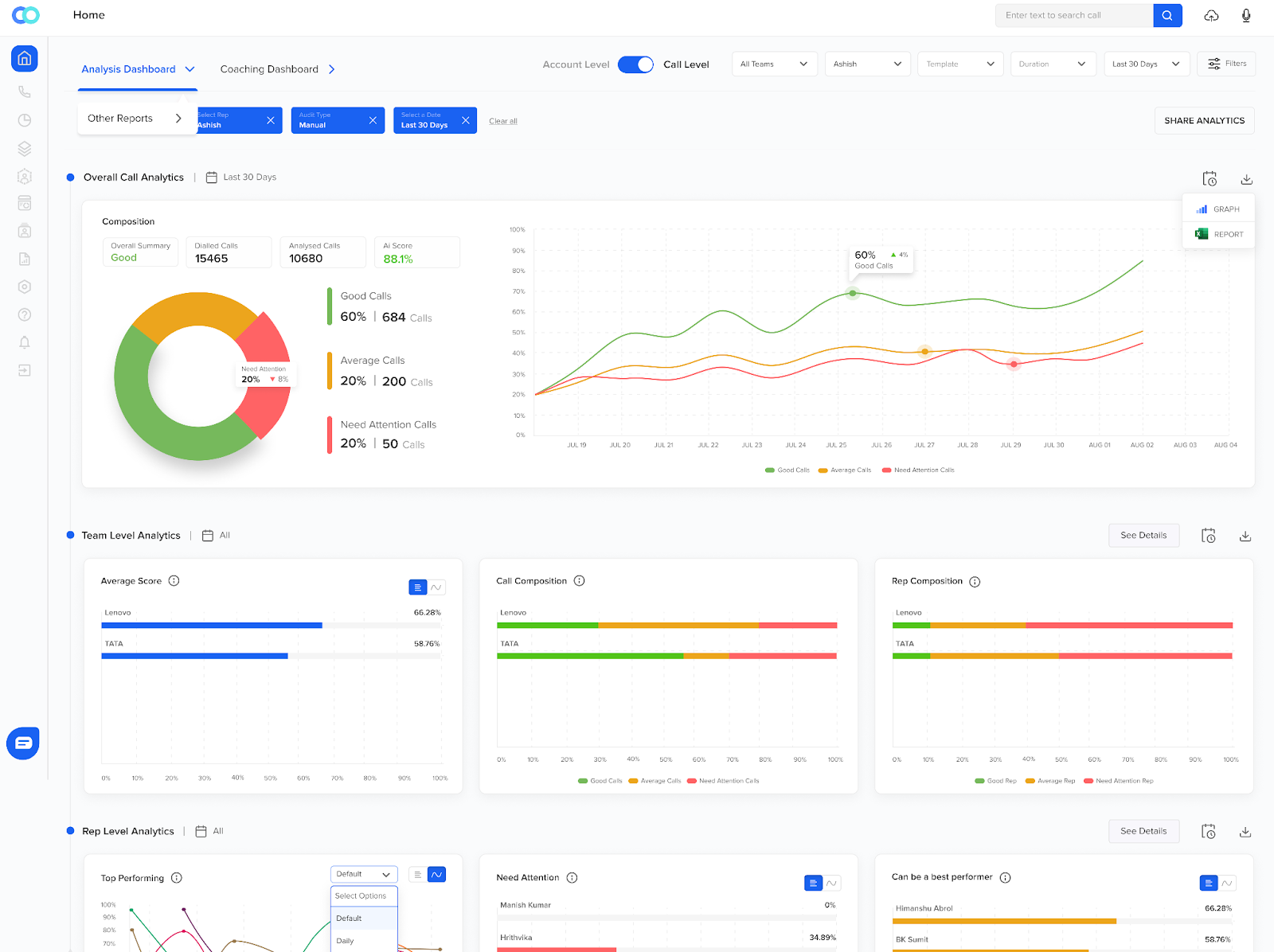Expand the Template filter dropdown
Image resolution: width=1274 pixels, height=952 pixels.
960,64
